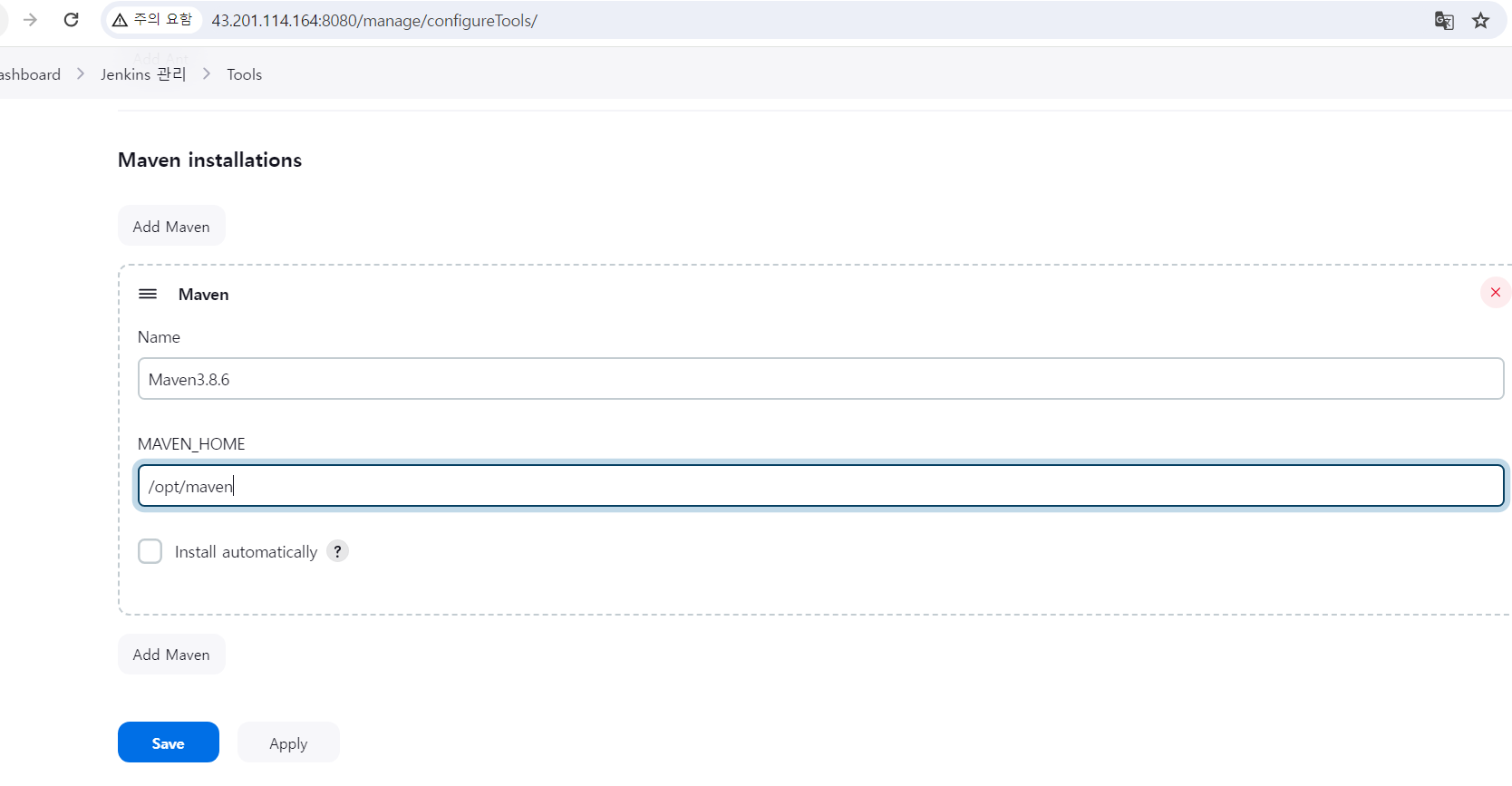Click the Install automatically label text
Image resolution: width=1512 pixels, height=786 pixels.
pyautogui.click(x=246, y=552)
